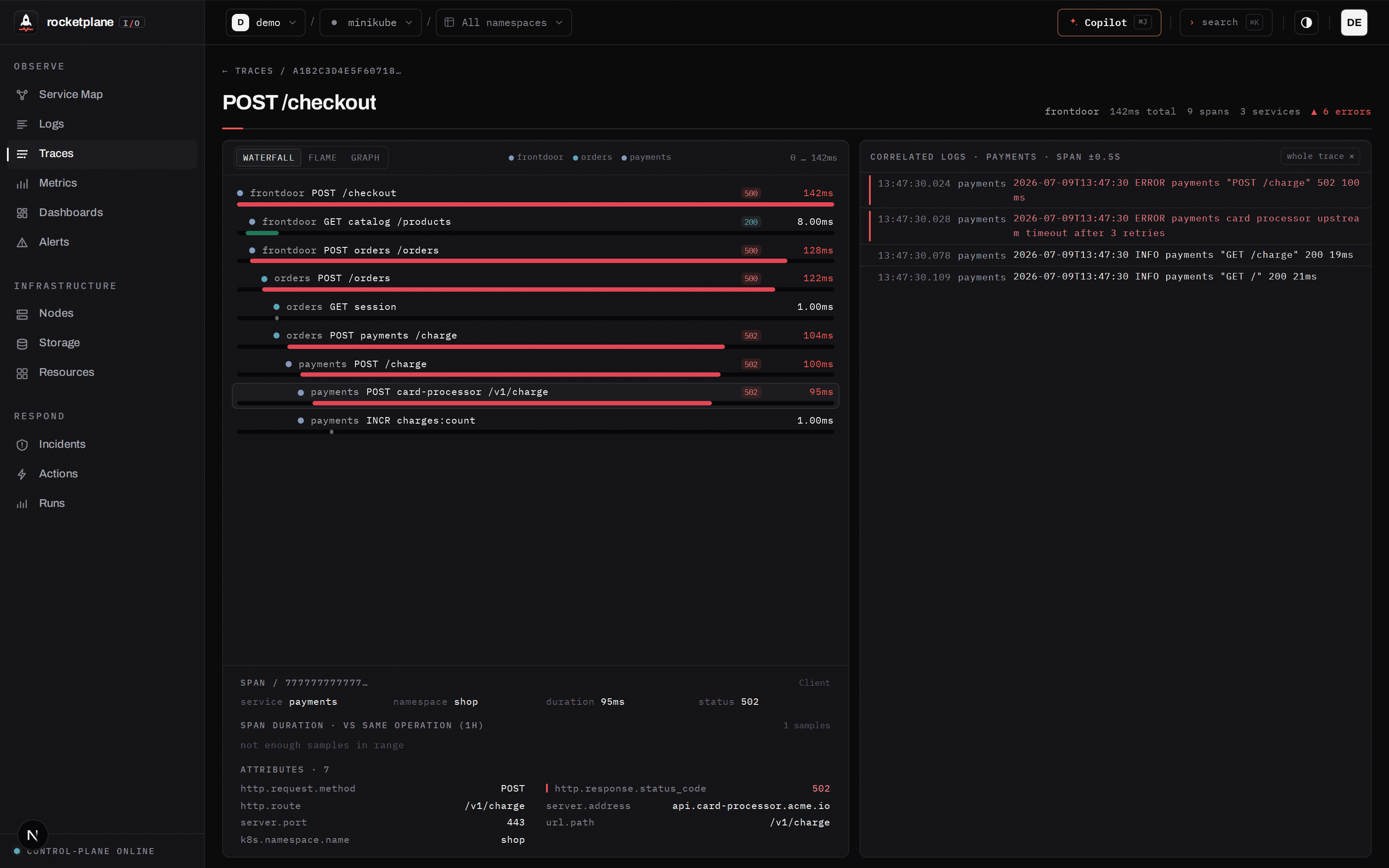Open the 13:47:30.078 INFO GET /charge log
1389x868 pixels.
[1115, 255]
